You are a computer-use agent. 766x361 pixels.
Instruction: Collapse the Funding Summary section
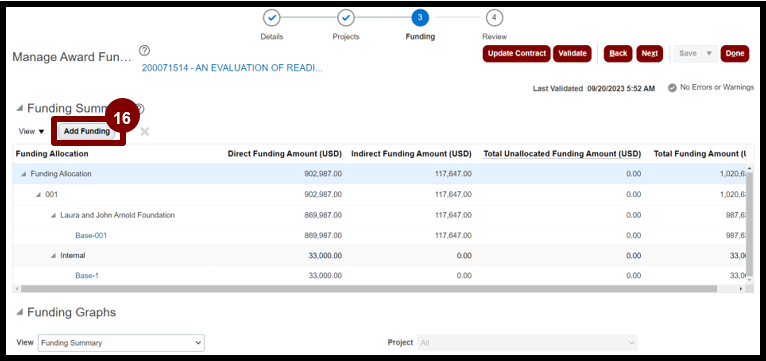(x=19, y=108)
